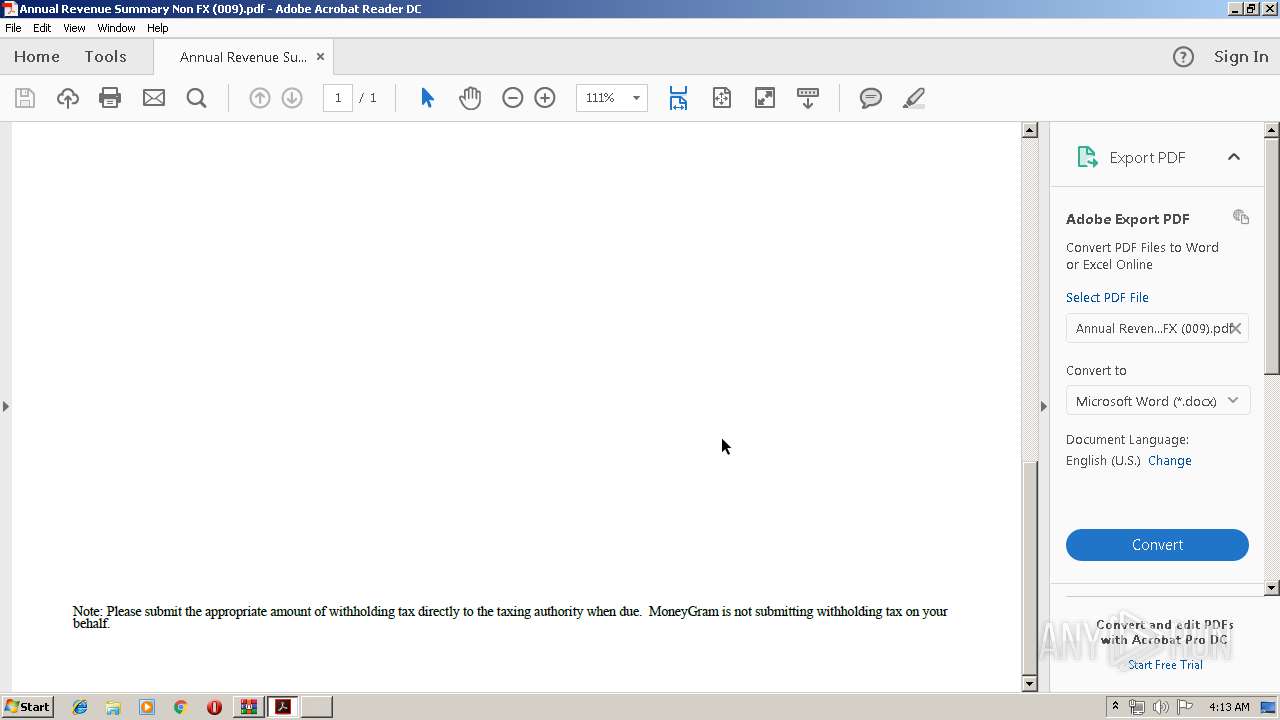Change the document language link

tap(1170, 461)
